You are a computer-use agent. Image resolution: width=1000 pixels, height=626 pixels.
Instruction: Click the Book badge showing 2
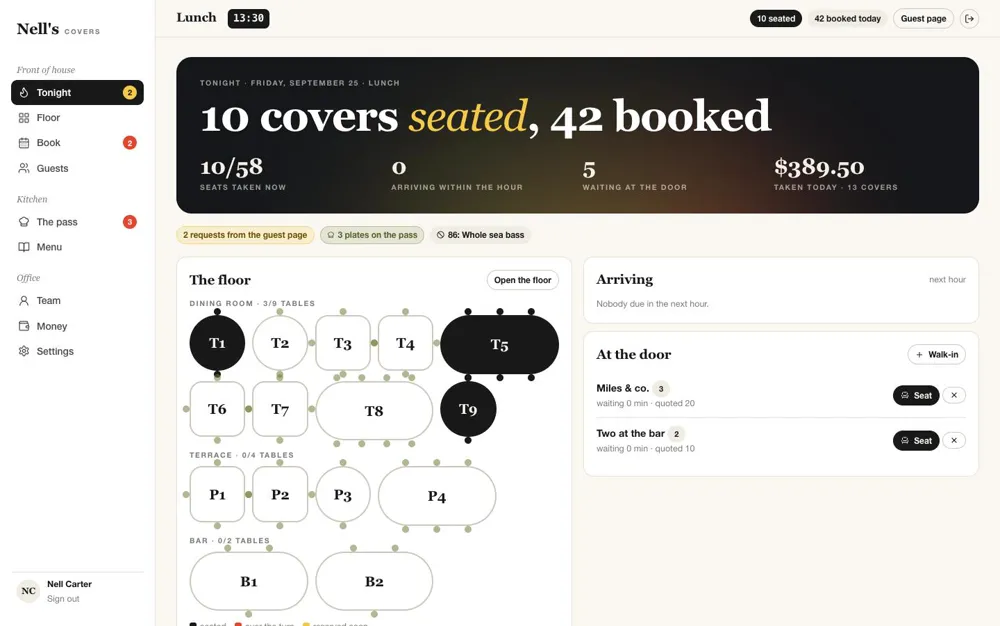(x=129, y=143)
